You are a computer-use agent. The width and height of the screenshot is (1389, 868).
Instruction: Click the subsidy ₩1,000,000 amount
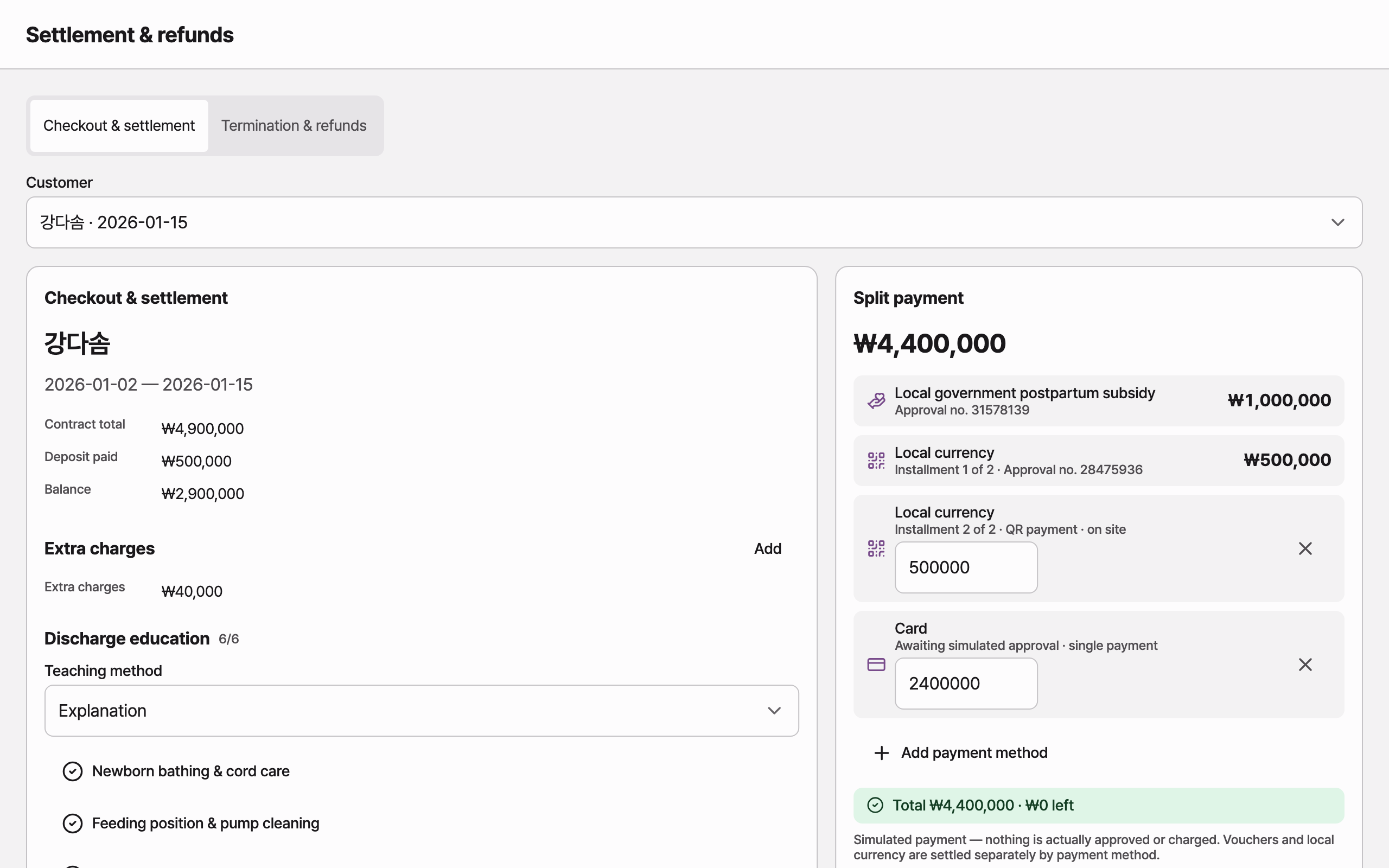pyautogui.click(x=1279, y=401)
